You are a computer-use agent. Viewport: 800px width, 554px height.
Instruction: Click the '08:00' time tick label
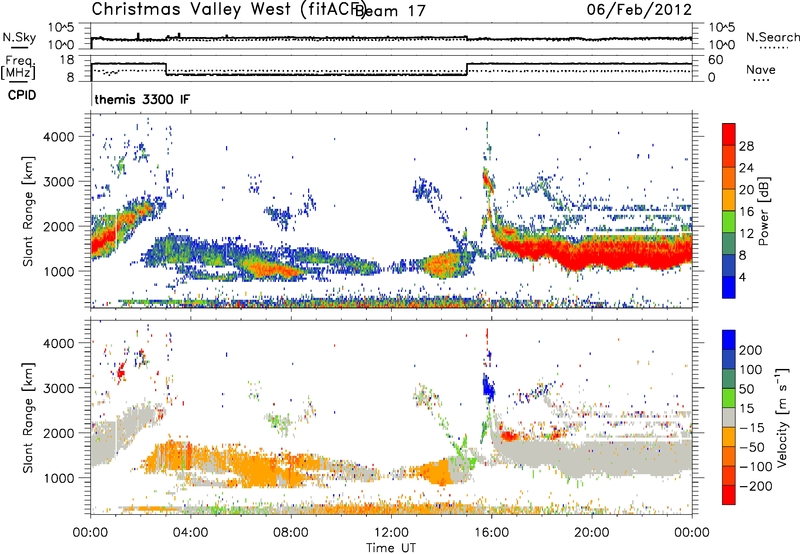point(291,532)
